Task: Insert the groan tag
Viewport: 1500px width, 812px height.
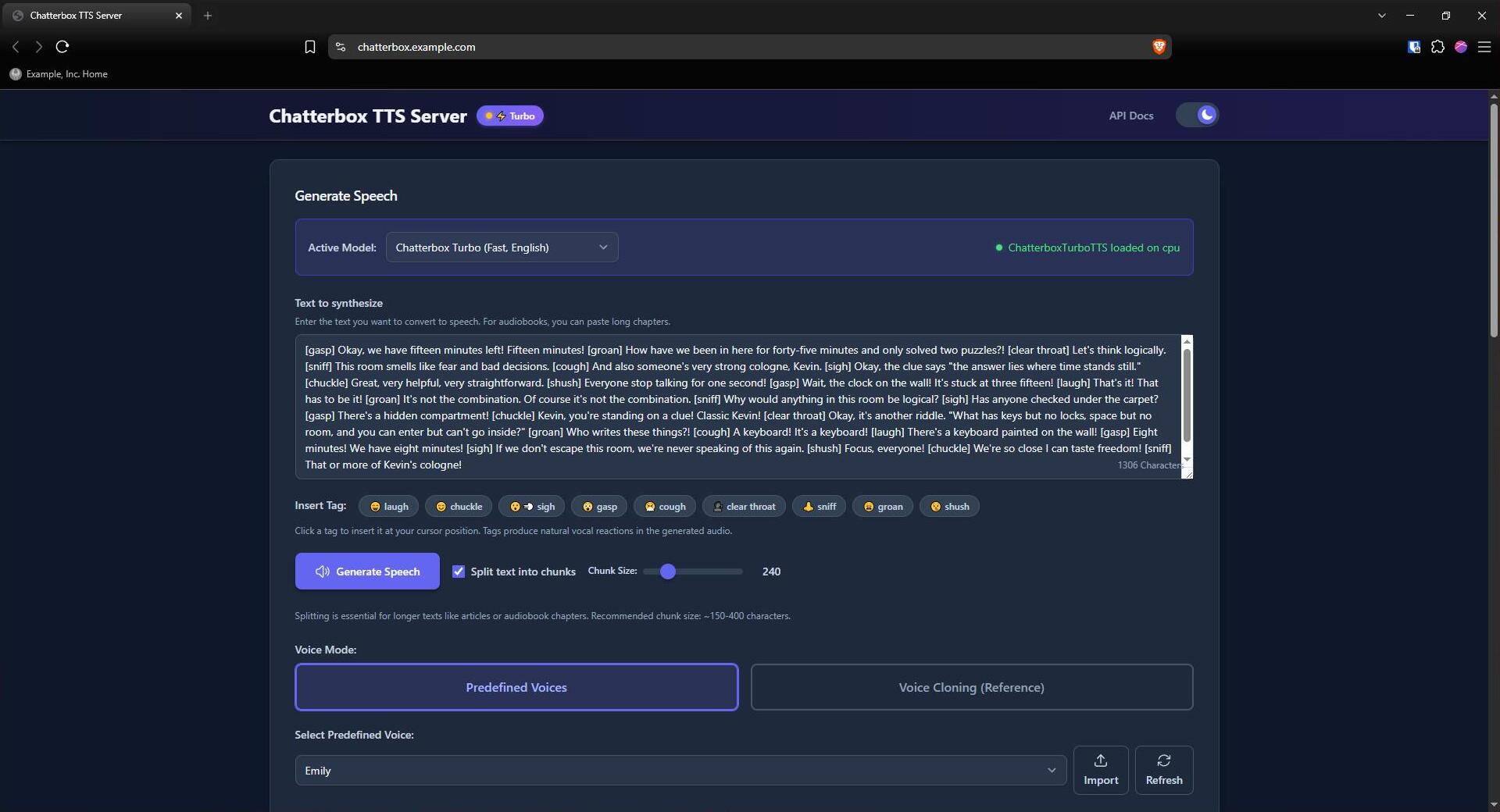Action: click(883, 507)
